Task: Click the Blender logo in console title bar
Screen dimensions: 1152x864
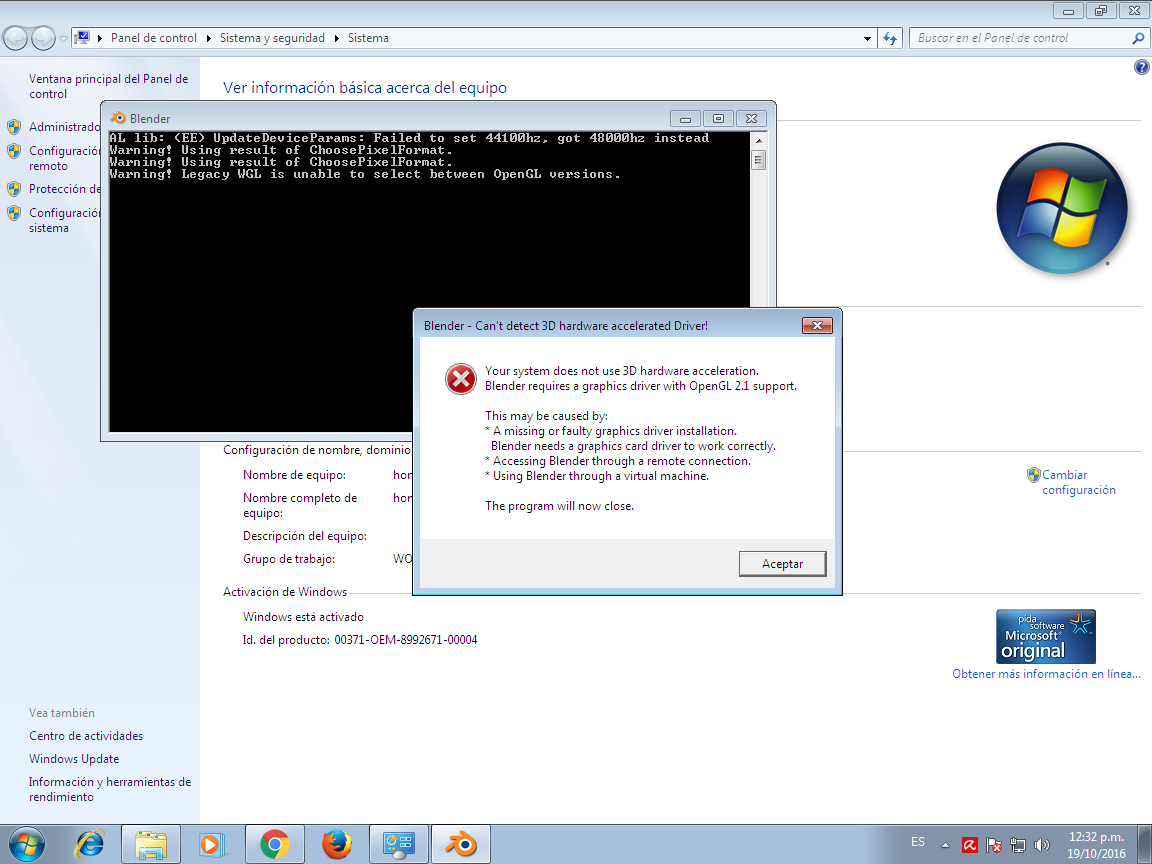Action: (118, 118)
